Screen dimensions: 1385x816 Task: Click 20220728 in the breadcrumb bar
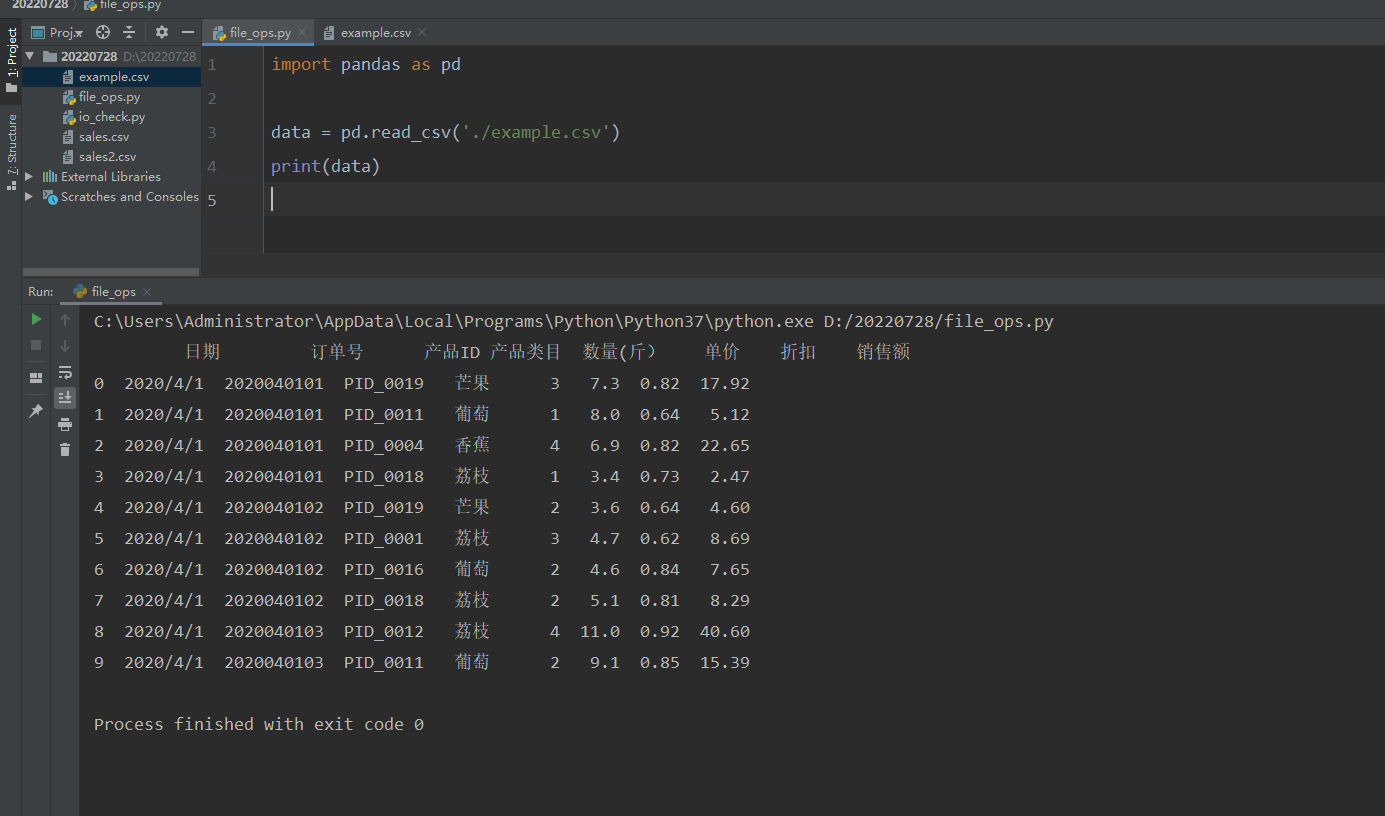pyautogui.click(x=40, y=5)
